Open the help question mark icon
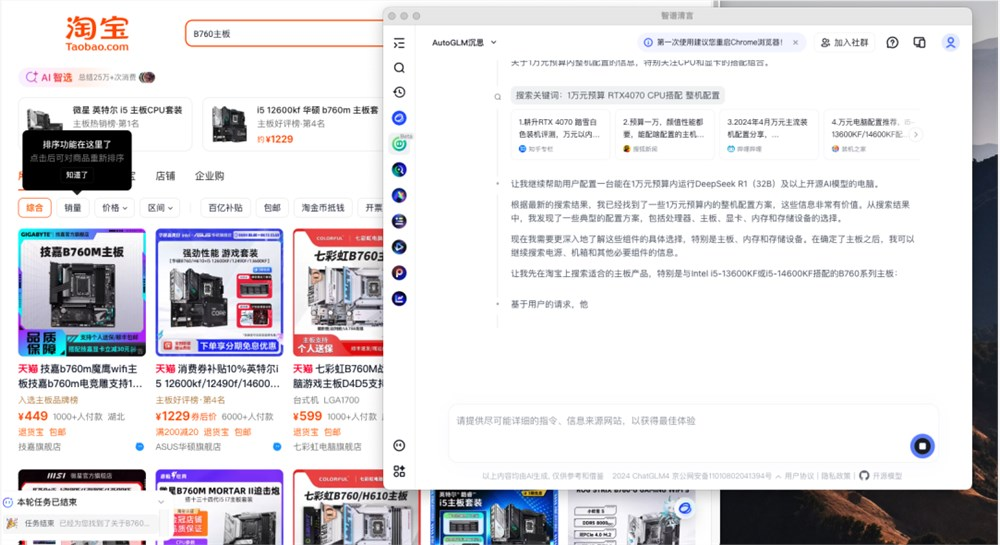This screenshot has width=1000, height=545. (x=892, y=43)
